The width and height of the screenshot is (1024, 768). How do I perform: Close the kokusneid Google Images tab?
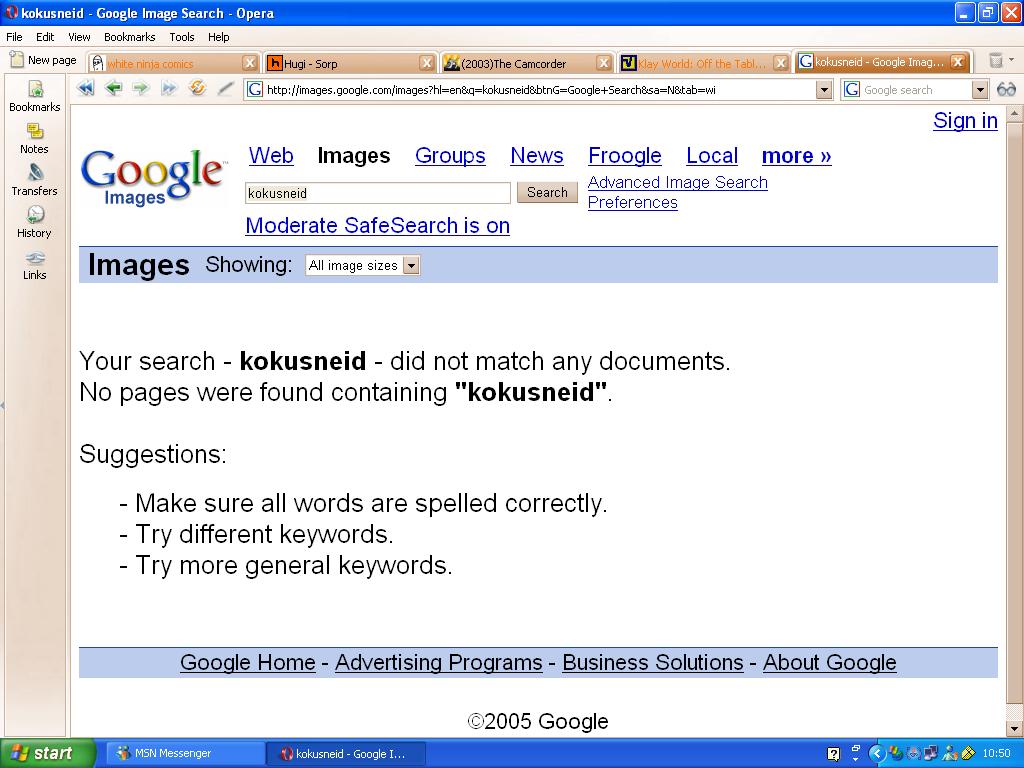[957, 62]
